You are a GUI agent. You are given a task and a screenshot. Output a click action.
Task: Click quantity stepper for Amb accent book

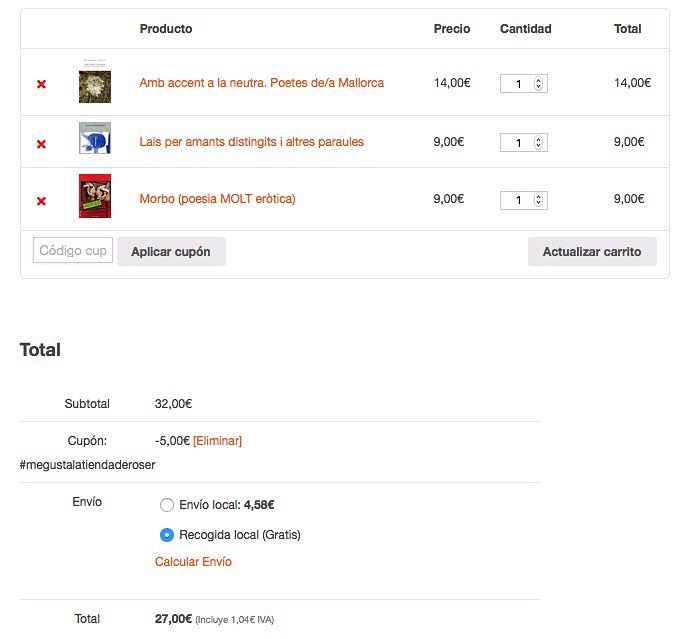click(x=539, y=84)
